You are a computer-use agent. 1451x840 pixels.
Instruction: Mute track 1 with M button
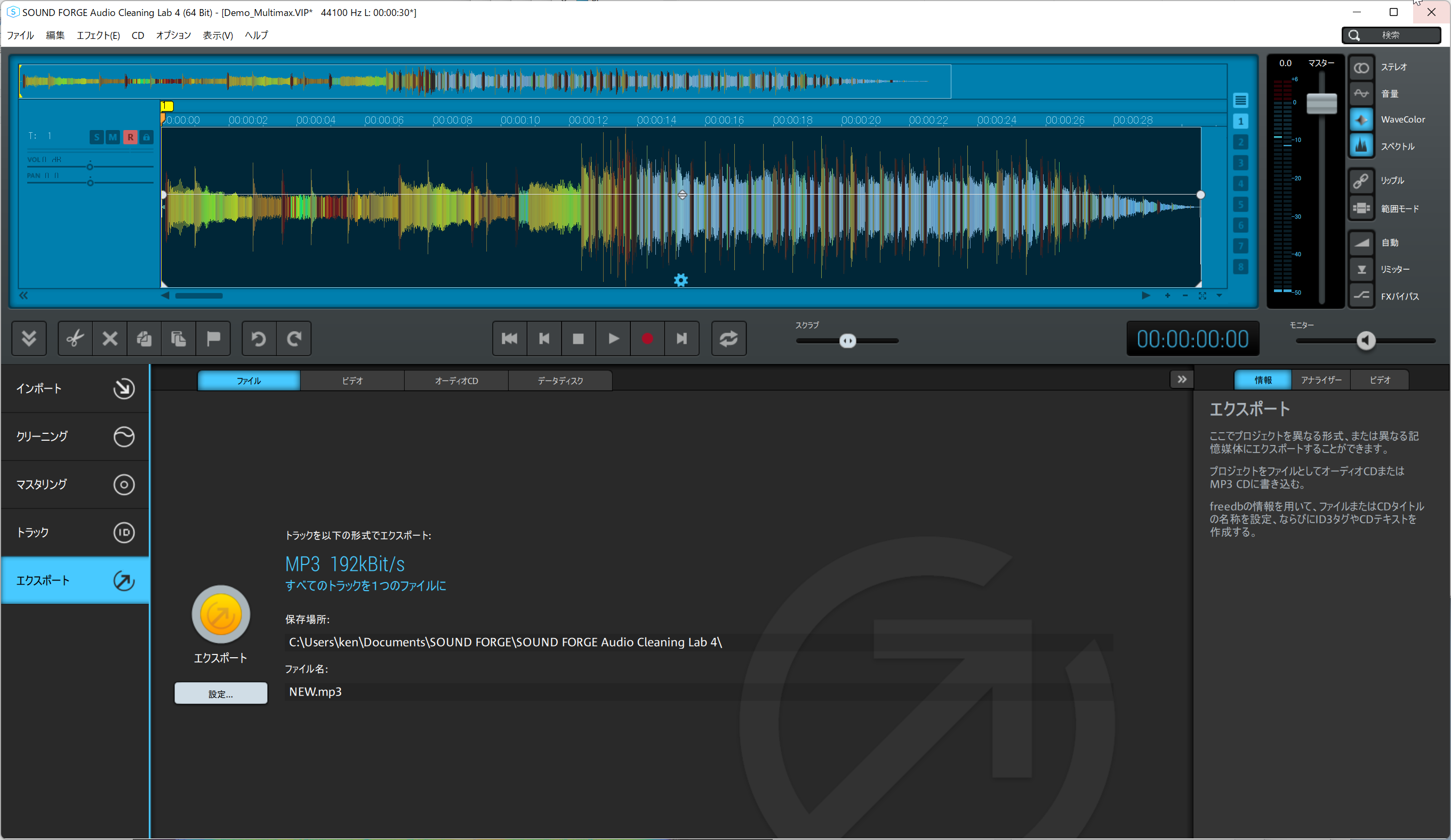[113, 137]
